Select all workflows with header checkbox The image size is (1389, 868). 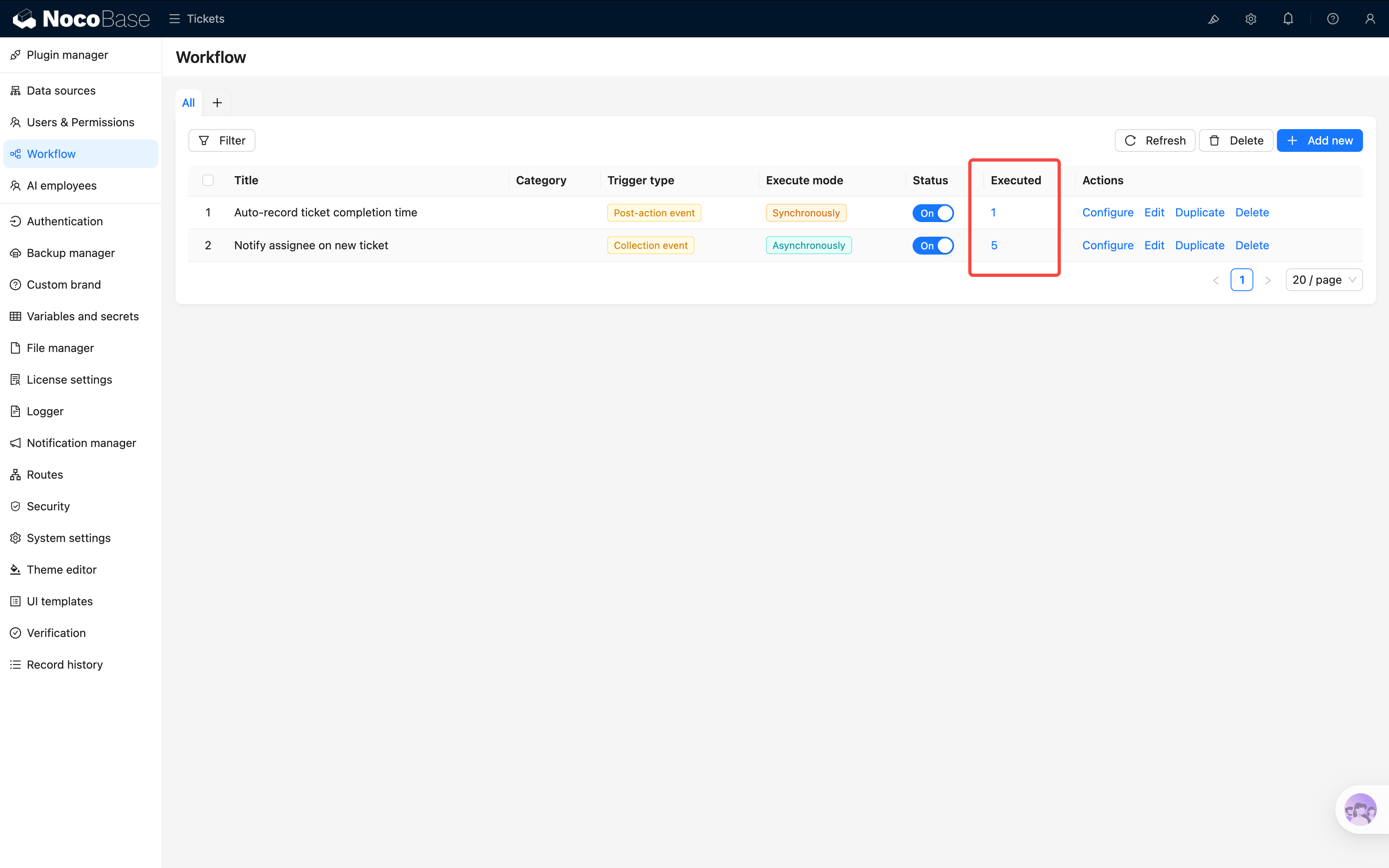point(208,180)
